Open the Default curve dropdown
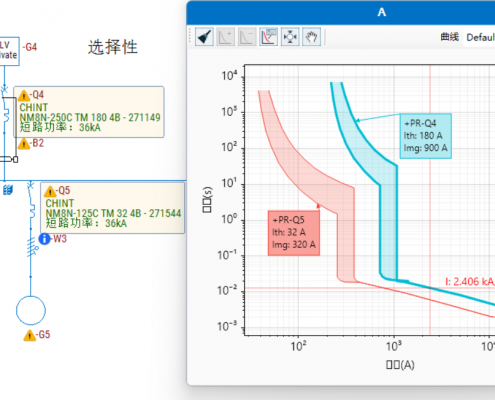 [x=479, y=37]
